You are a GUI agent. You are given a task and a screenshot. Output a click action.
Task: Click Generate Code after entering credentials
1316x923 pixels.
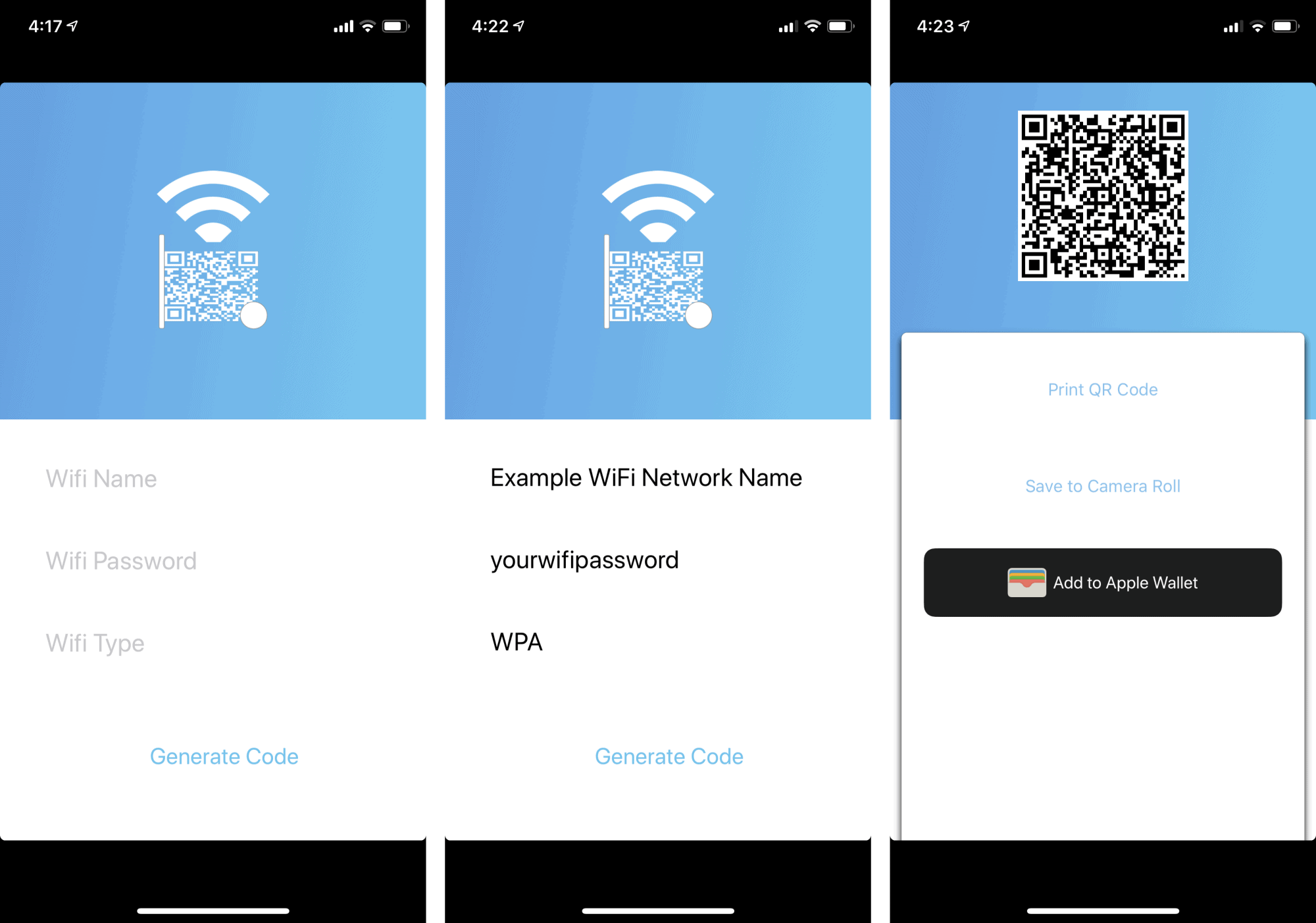click(x=657, y=755)
